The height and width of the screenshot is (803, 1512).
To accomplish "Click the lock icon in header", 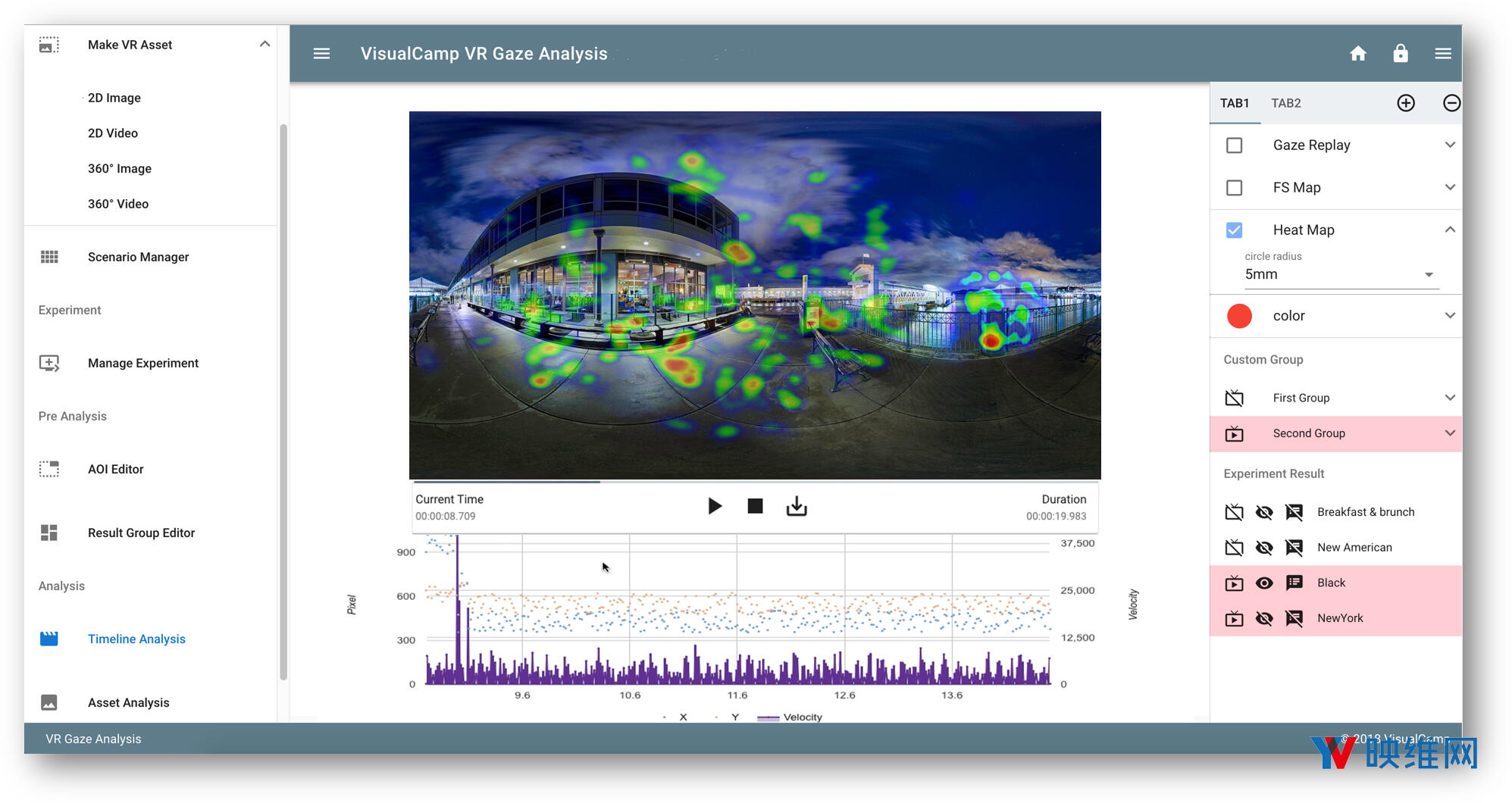I will (x=1400, y=54).
